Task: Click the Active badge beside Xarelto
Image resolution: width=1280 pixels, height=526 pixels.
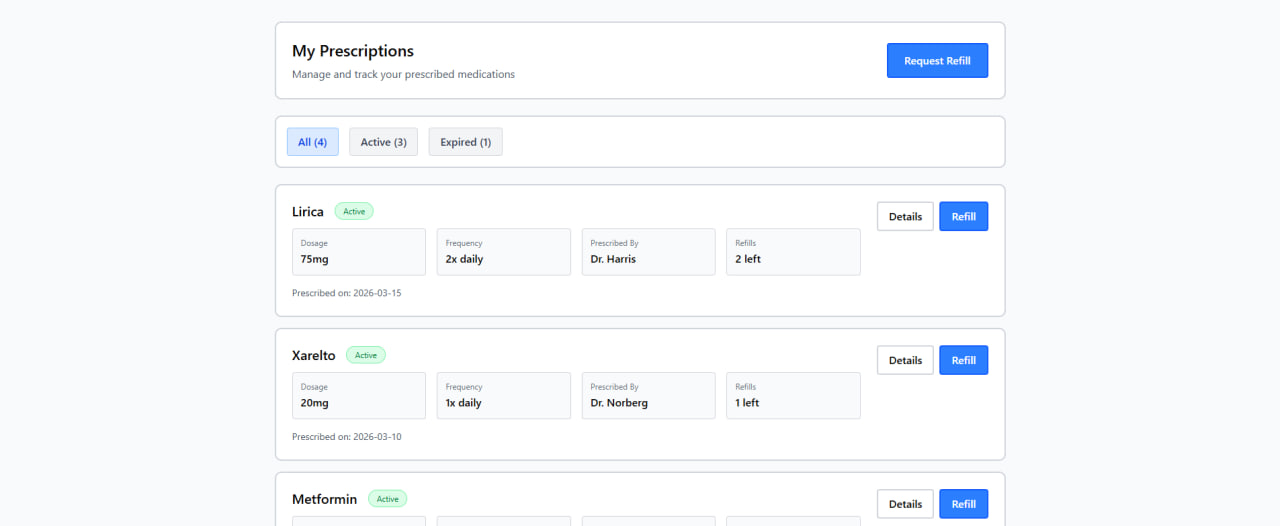Action: click(x=366, y=355)
